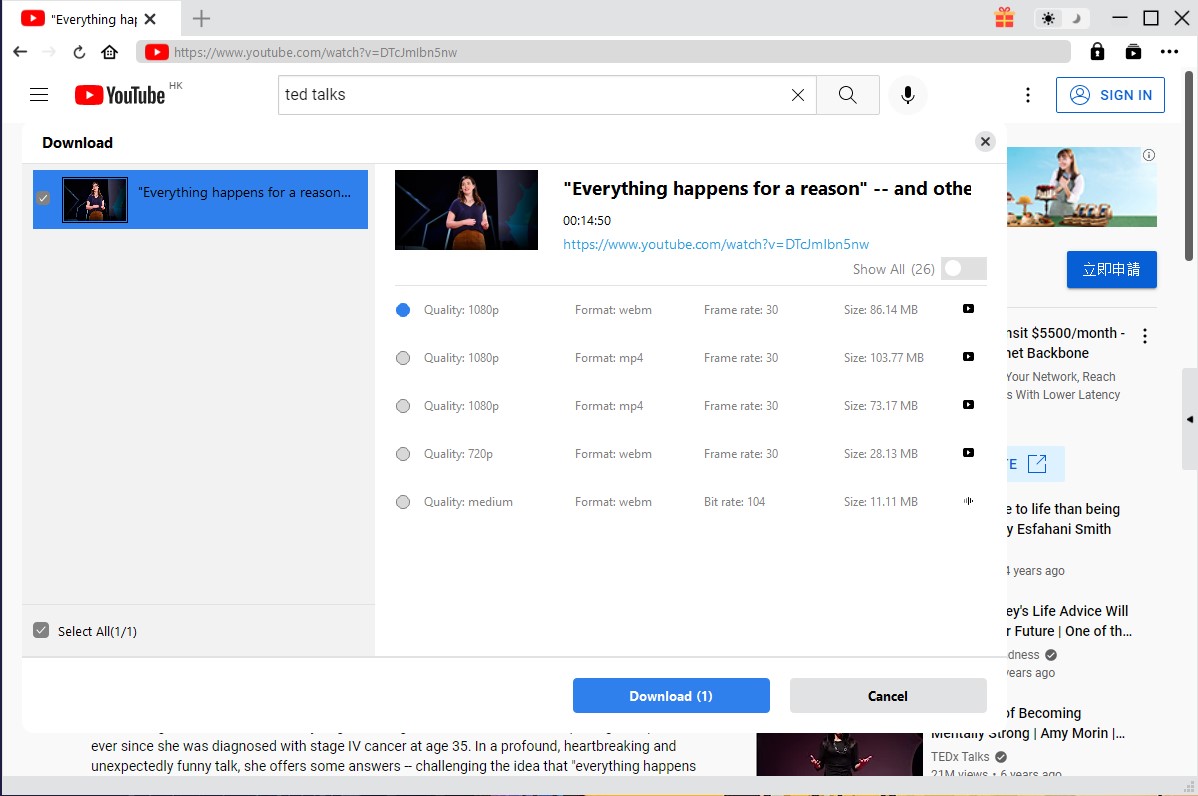Select the 720p webm quality option
The height and width of the screenshot is (796, 1198).
pyautogui.click(x=403, y=454)
